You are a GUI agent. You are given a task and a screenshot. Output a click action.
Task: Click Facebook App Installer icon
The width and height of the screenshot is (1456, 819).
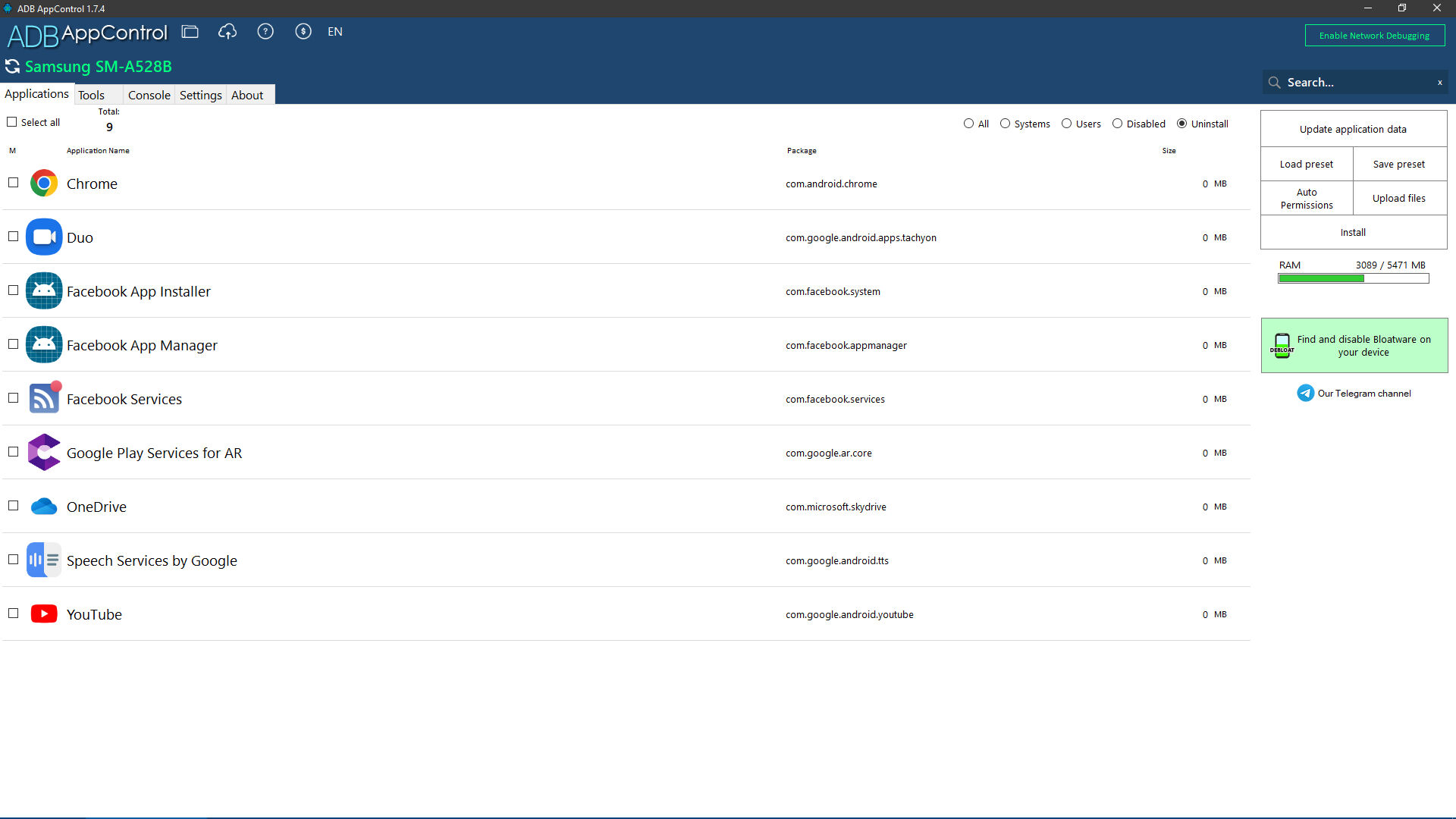click(44, 291)
